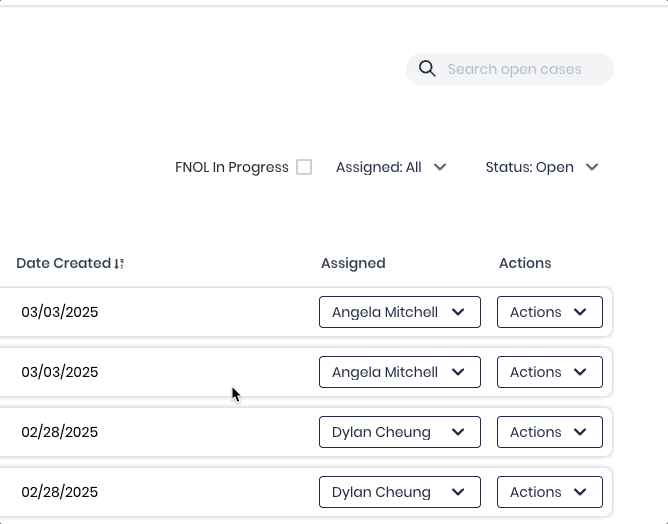
Task: Open the second Angela Mitchell assignee dropdown
Action: [399, 372]
